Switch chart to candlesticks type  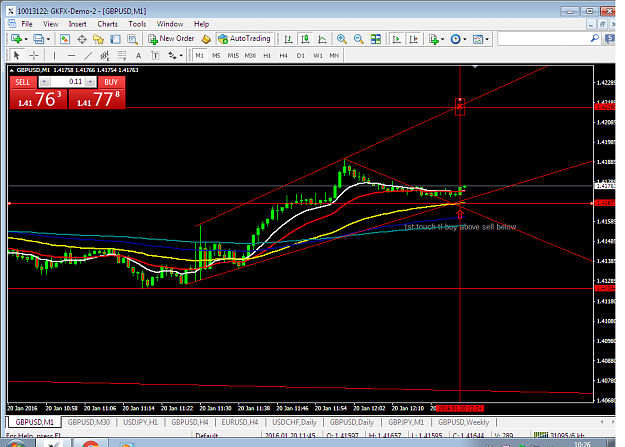pos(305,39)
